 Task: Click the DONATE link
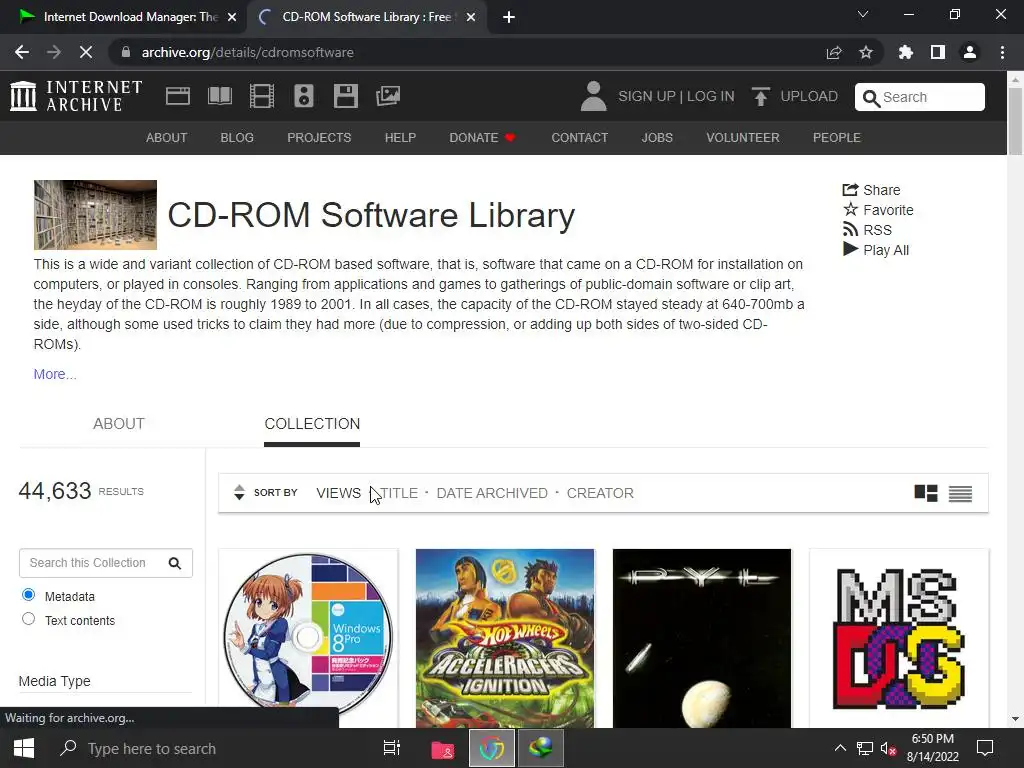[482, 138]
